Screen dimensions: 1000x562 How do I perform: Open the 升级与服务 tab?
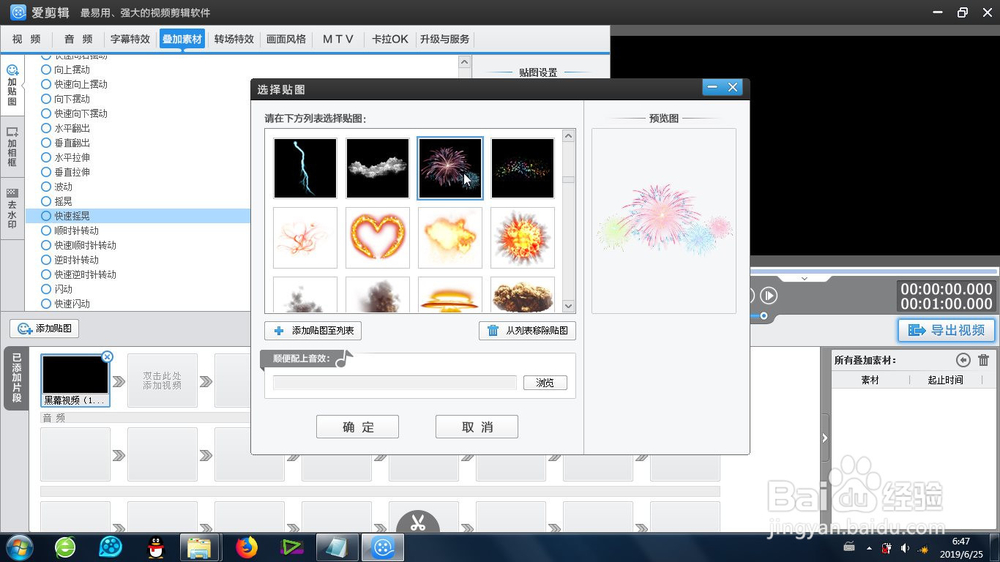445,39
